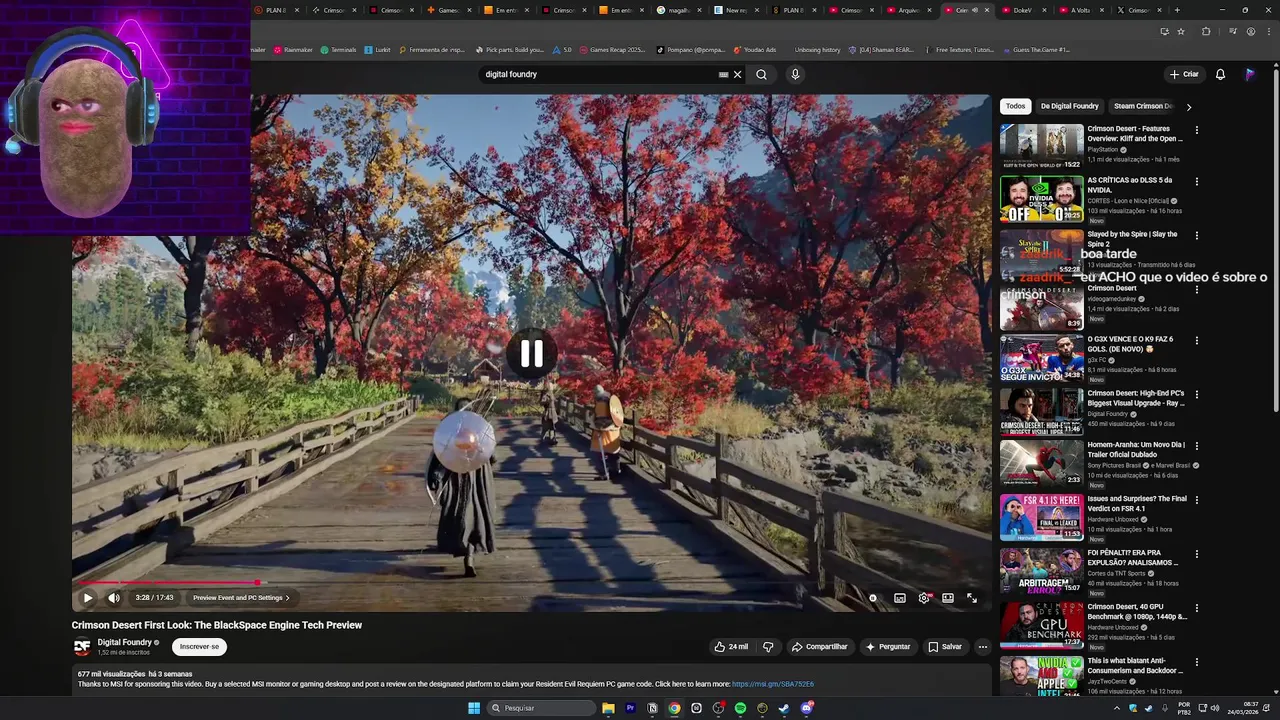Screen dimensions: 1280x720
Task: Start voice search with the microphone
Action: click(795, 74)
